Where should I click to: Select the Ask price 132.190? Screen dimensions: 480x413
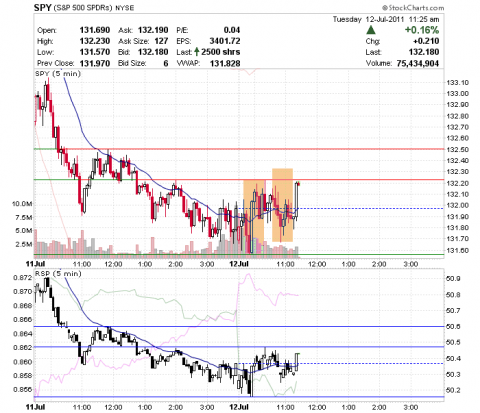tap(153, 30)
